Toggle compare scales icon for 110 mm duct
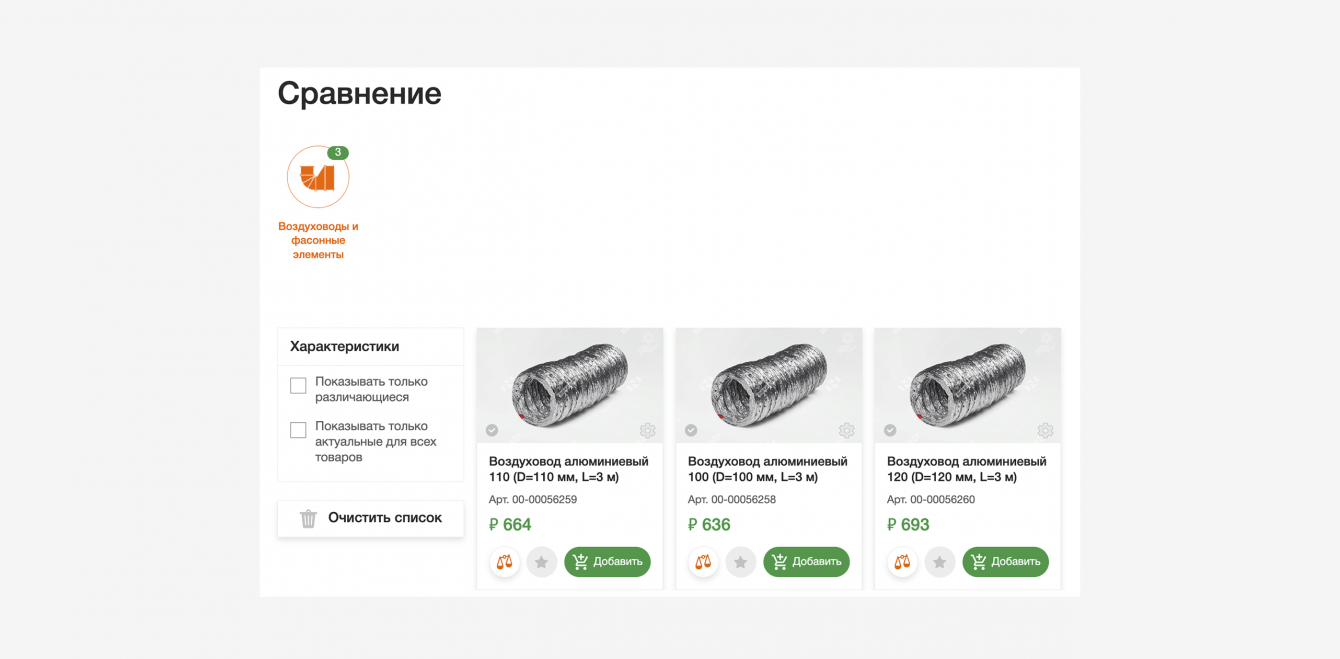Viewport: 1340px width, 659px height. [504, 562]
